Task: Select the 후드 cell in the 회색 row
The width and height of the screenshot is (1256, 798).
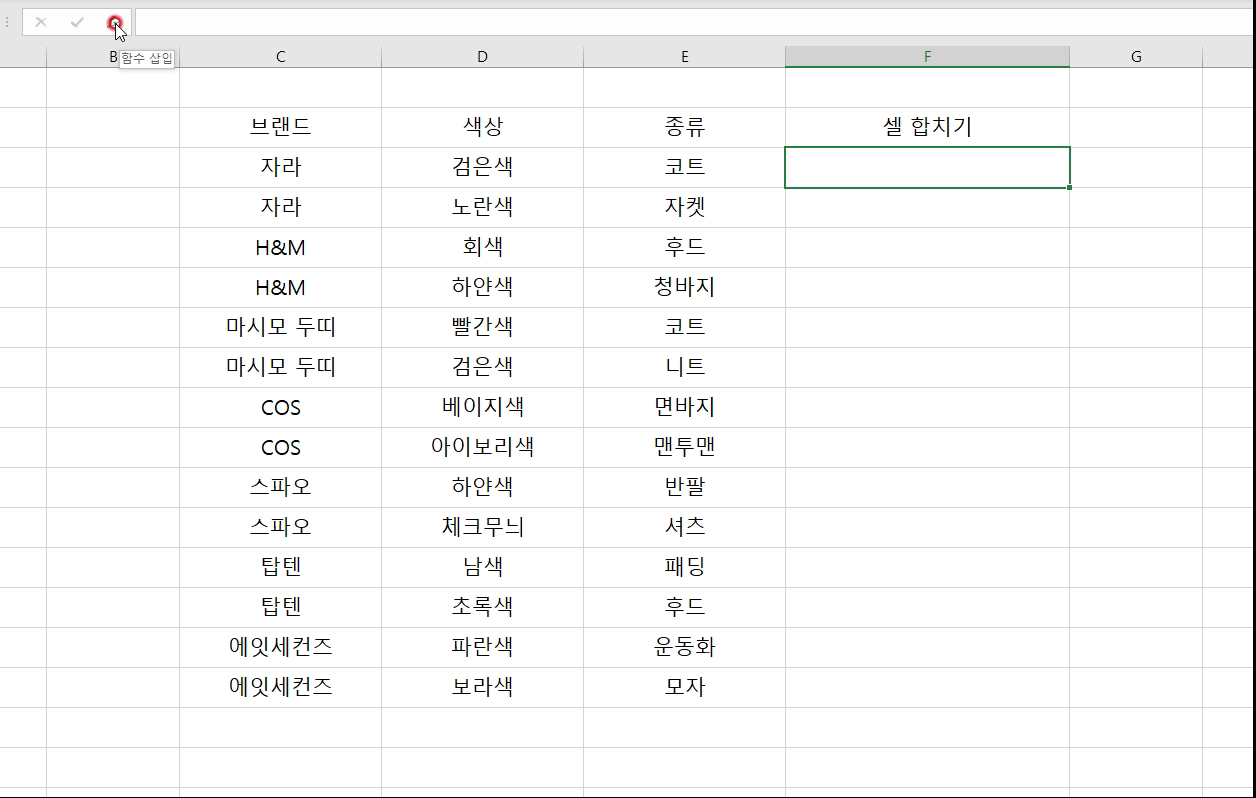Action: pyautogui.click(x=685, y=247)
